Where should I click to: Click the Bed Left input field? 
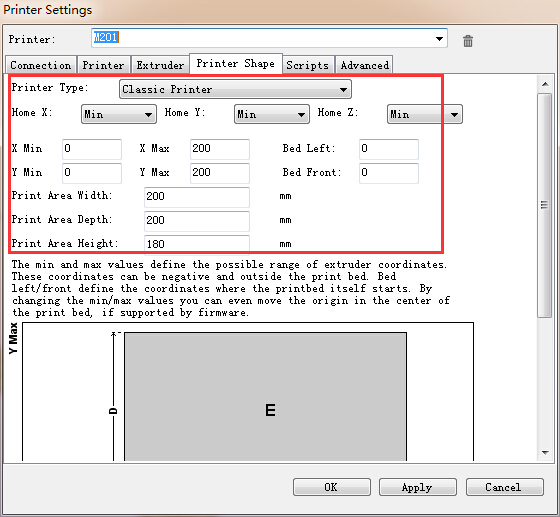(x=389, y=149)
